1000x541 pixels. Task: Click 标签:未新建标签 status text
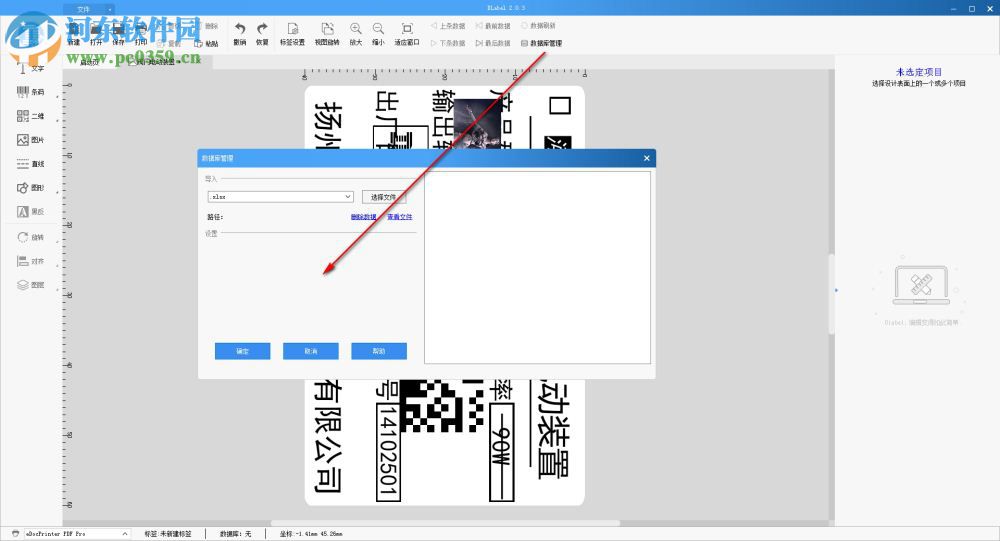[x=168, y=533]
